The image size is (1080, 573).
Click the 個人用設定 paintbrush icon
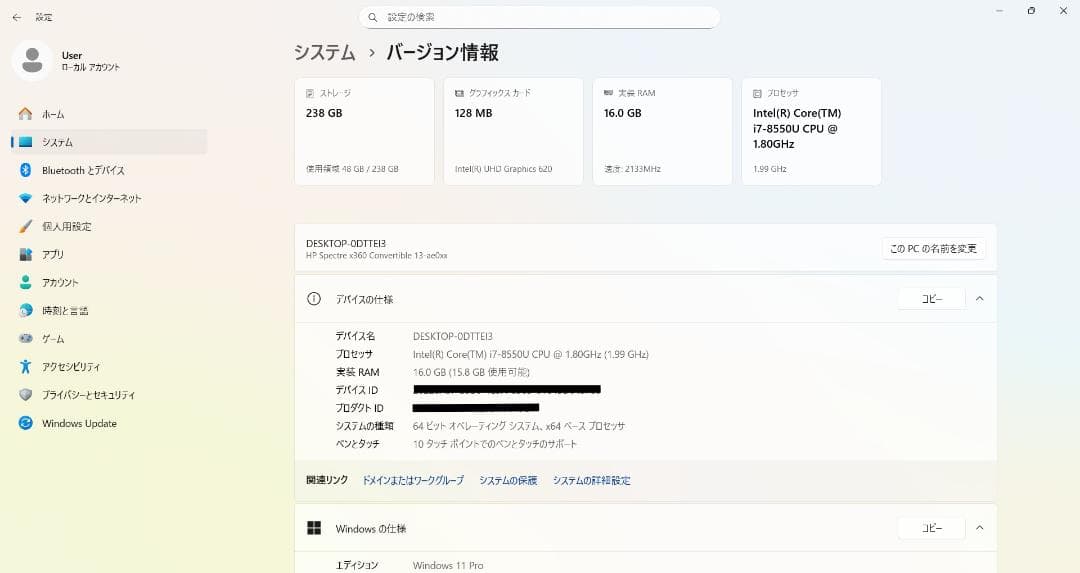point(25,226)
